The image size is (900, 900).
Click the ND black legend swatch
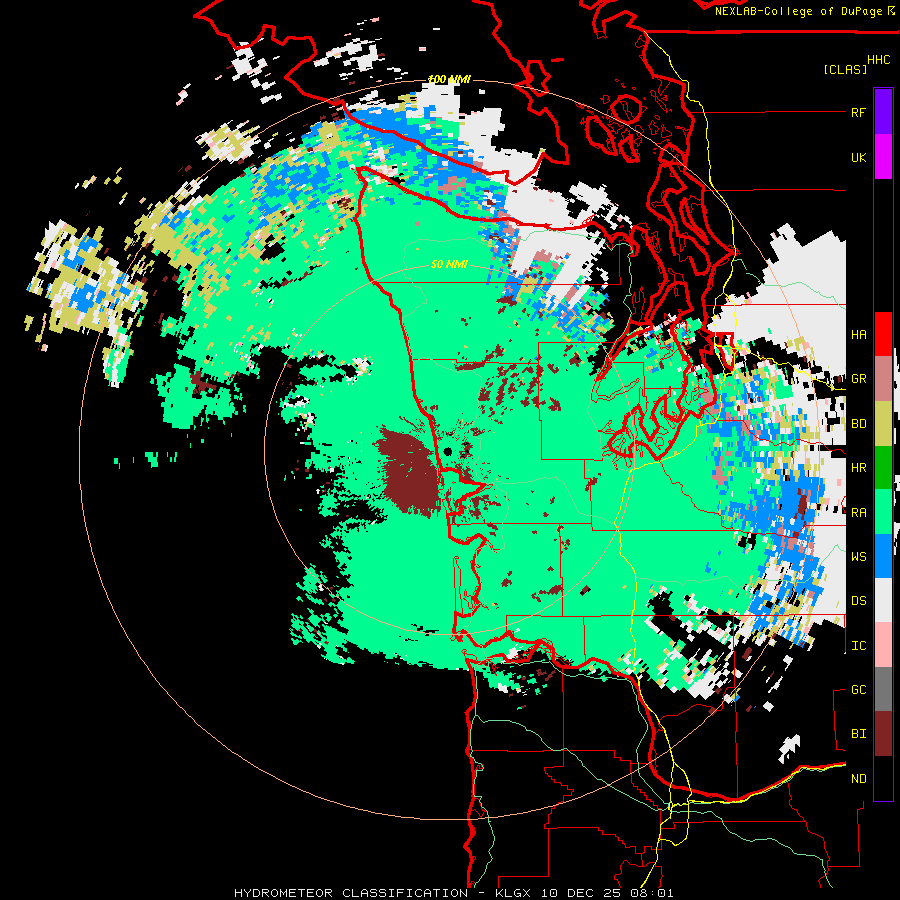coord(883,778)
